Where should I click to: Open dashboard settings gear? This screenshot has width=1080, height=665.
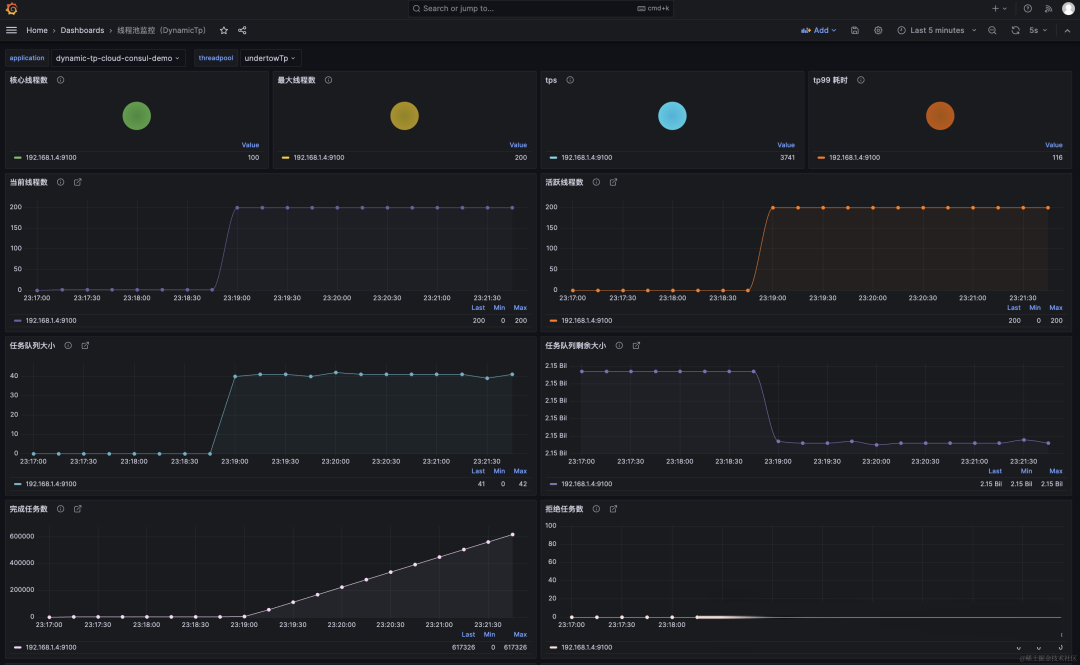(x=878, y=30)
